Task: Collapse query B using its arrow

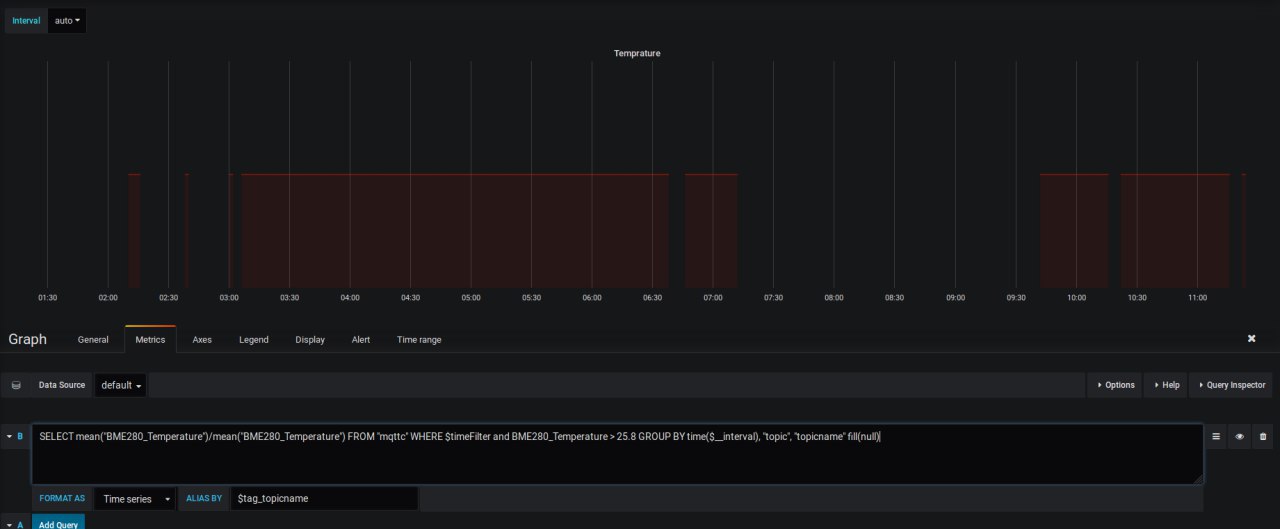Action: (x=8, y=436)
